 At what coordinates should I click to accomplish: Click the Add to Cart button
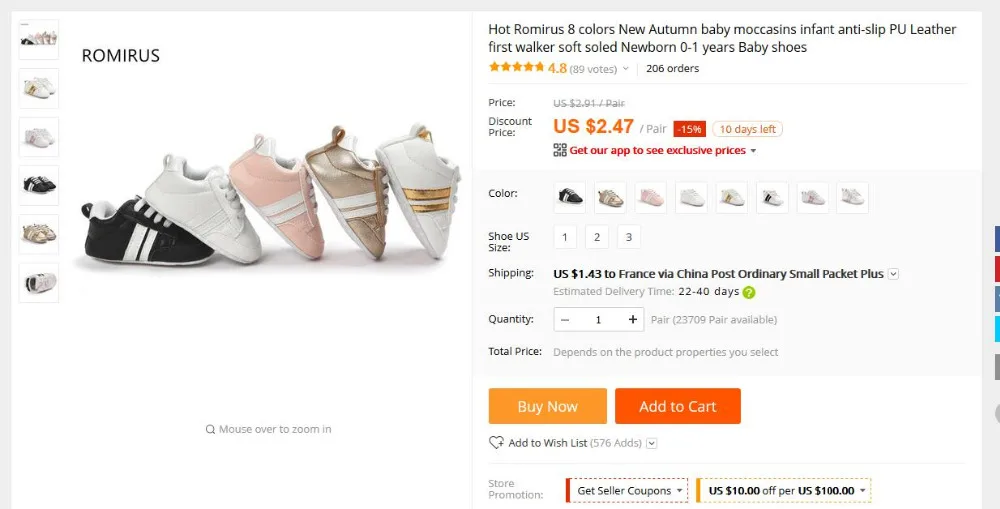[677, 406]
